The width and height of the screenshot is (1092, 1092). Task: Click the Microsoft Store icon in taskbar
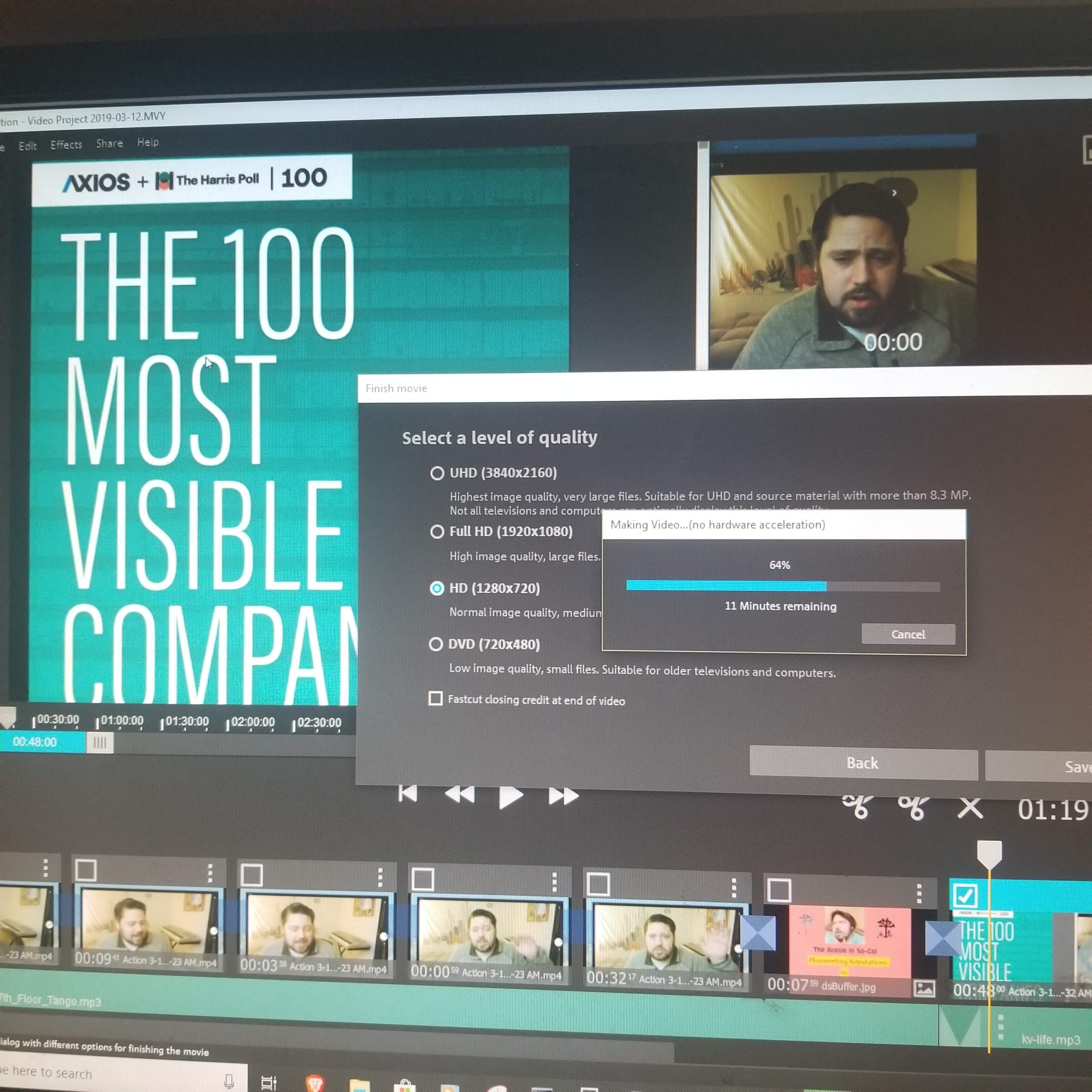click(x=404, y=1085)
